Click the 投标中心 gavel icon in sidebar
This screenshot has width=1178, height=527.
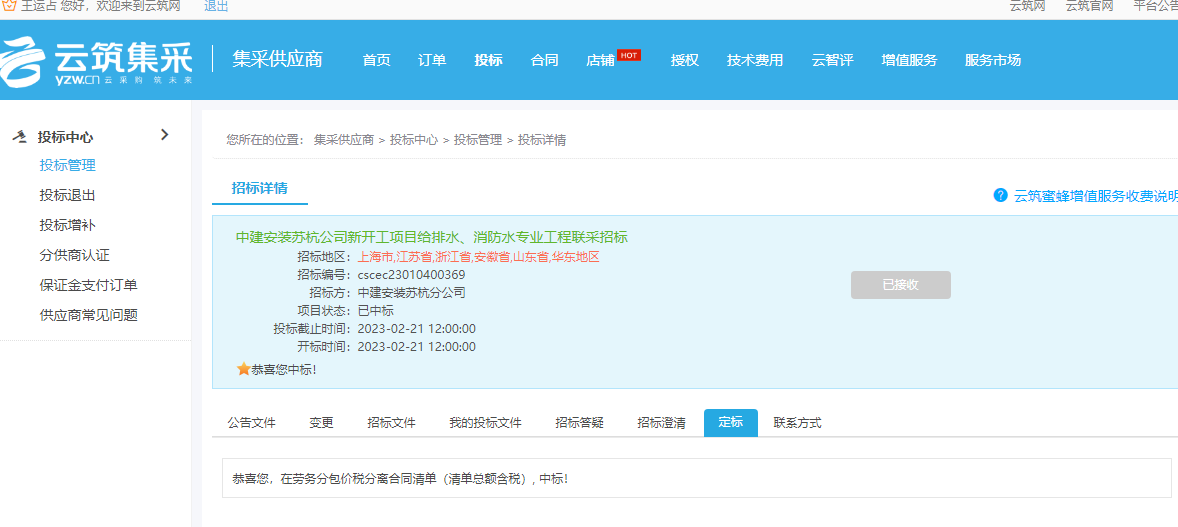click(20, 137)
